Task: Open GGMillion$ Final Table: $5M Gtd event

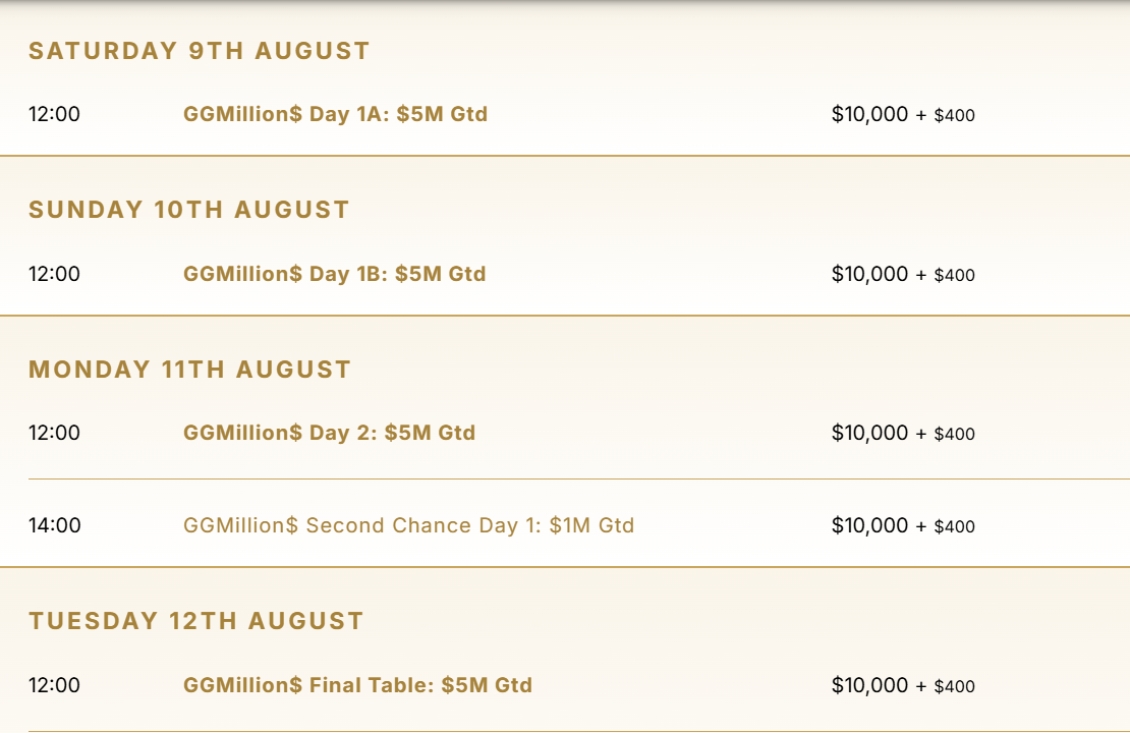Action: [357, 685]
